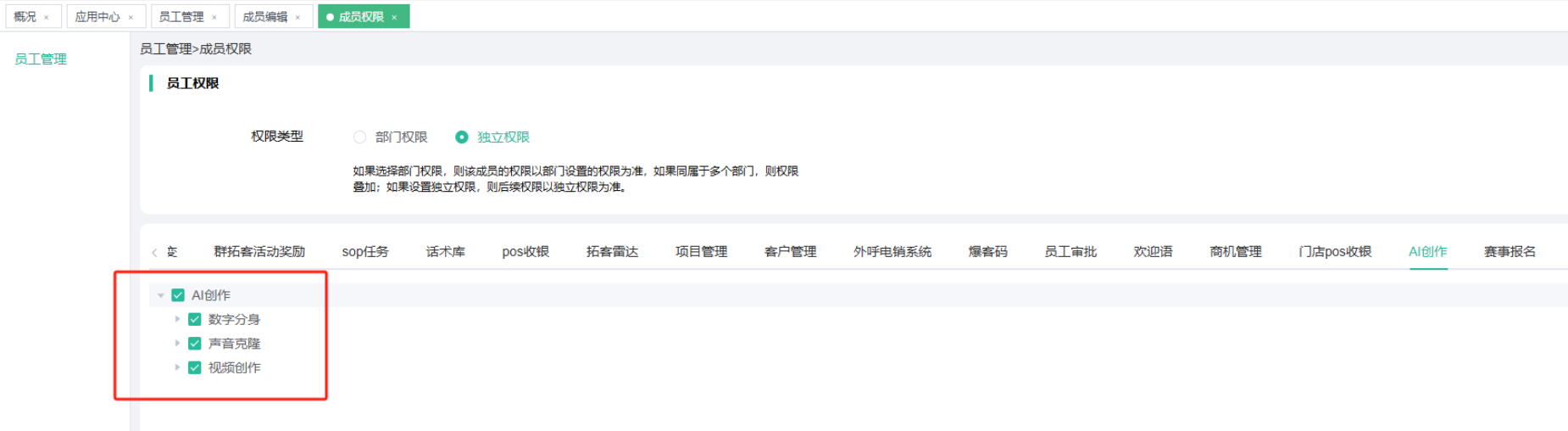Toggle the 视频创作 checkbox
The width and height of the screenshot is (1568, 431).
pos(195,367)
